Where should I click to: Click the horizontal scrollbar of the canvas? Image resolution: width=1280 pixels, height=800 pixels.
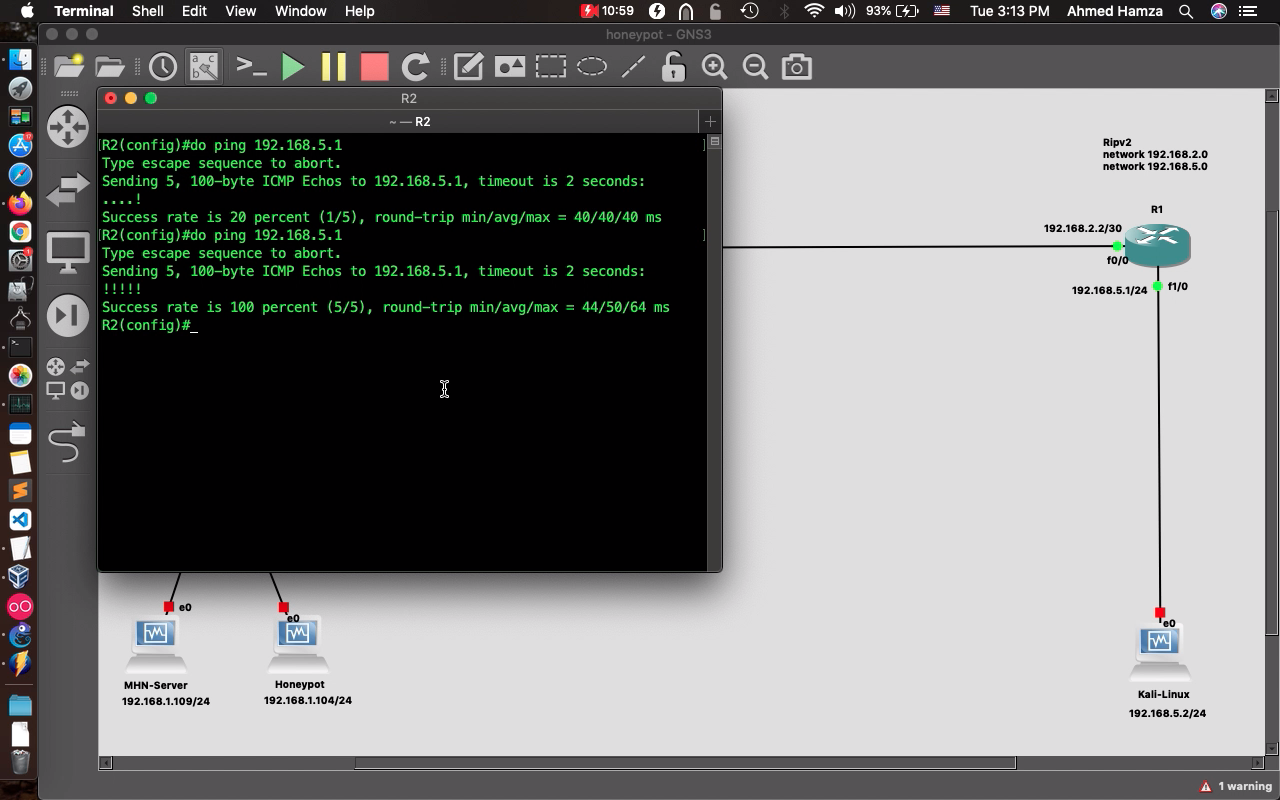[x=685, y=763]
